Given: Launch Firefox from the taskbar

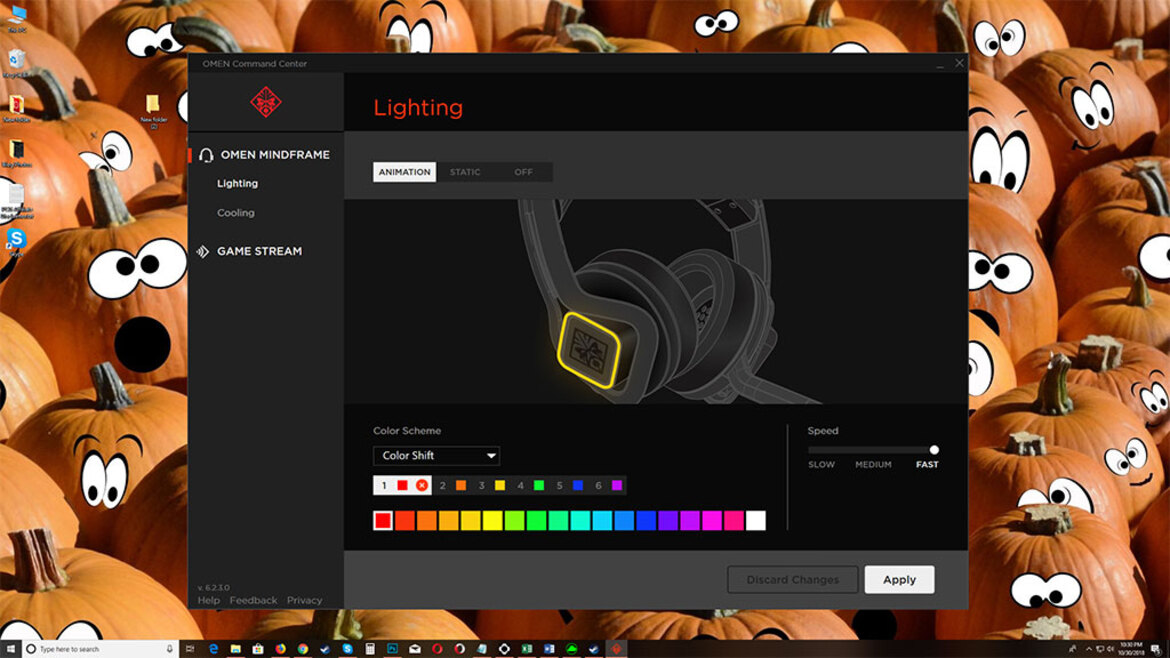Looking at the screenshot, I should (281, 649).
